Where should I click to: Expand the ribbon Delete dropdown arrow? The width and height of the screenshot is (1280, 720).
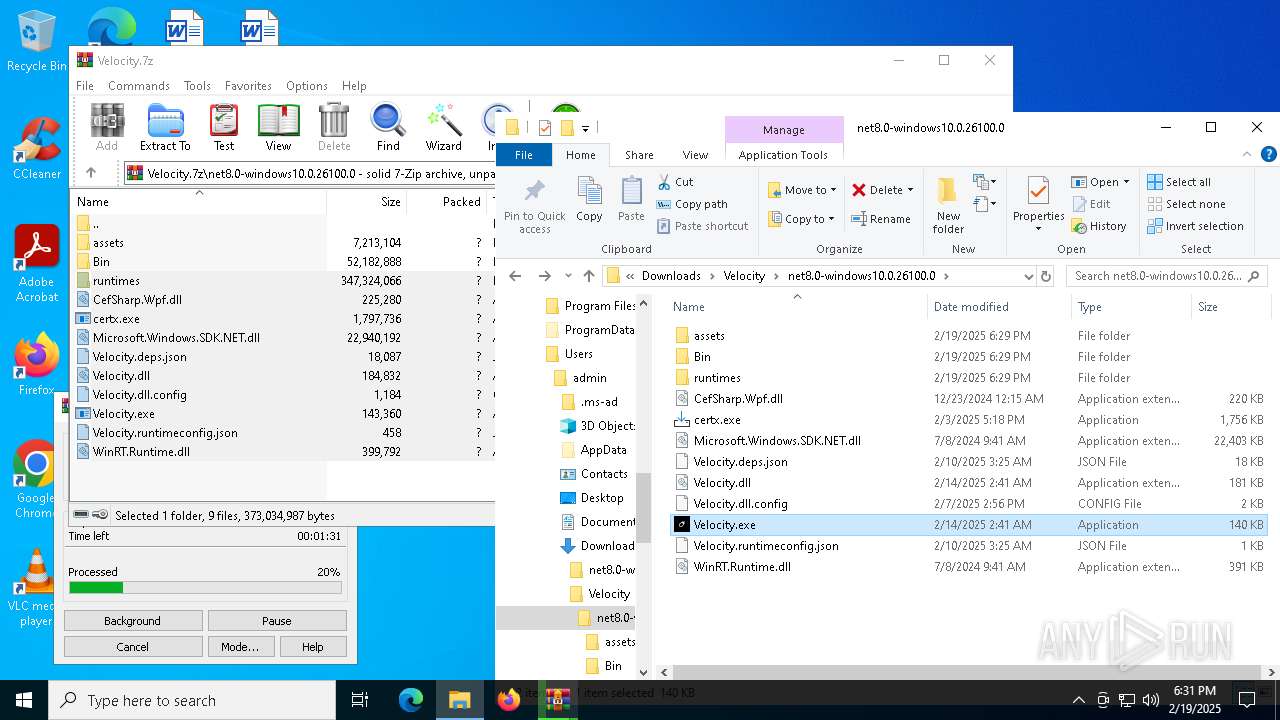pyautogui.click(x=910, y=190)
